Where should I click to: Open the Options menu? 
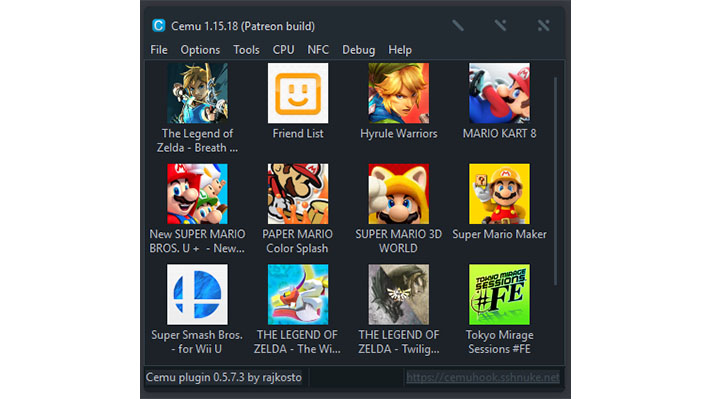pos(200,50)
